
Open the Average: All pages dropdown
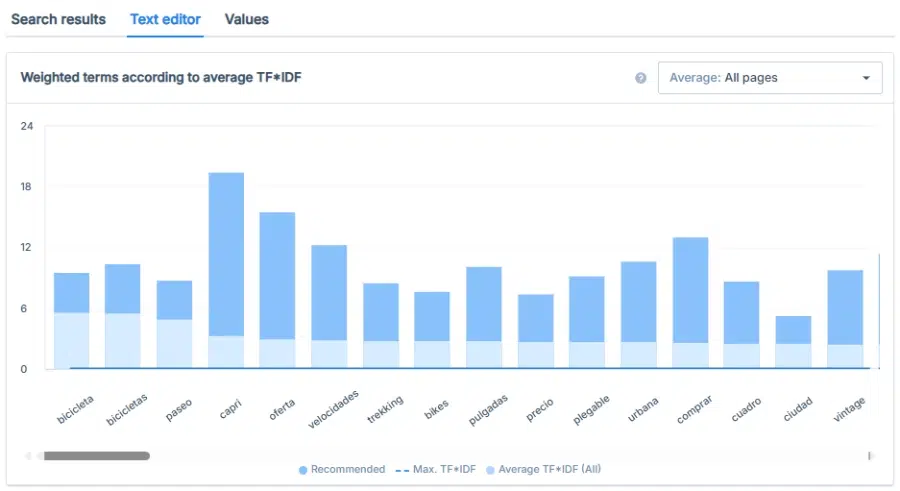(x=769, y=78)
